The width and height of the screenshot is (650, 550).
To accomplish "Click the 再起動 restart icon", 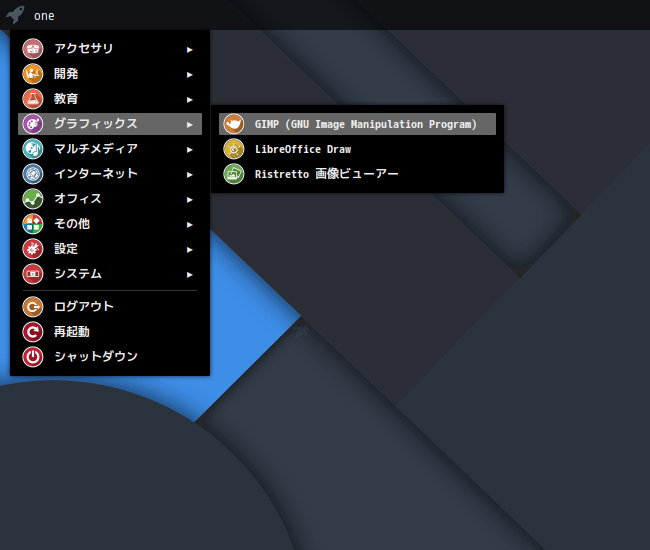I will [33, 332].
